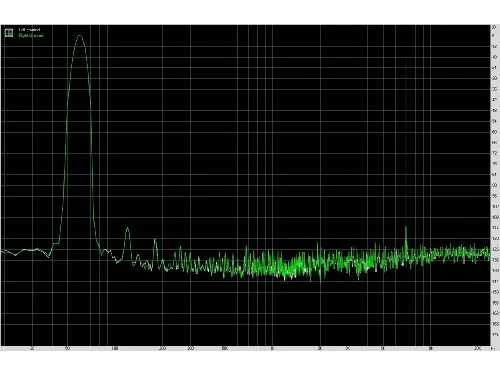This screenshot has width=500, height=375.
Task: Click the topmost value on dB scale
Action: tap(494, 27)
